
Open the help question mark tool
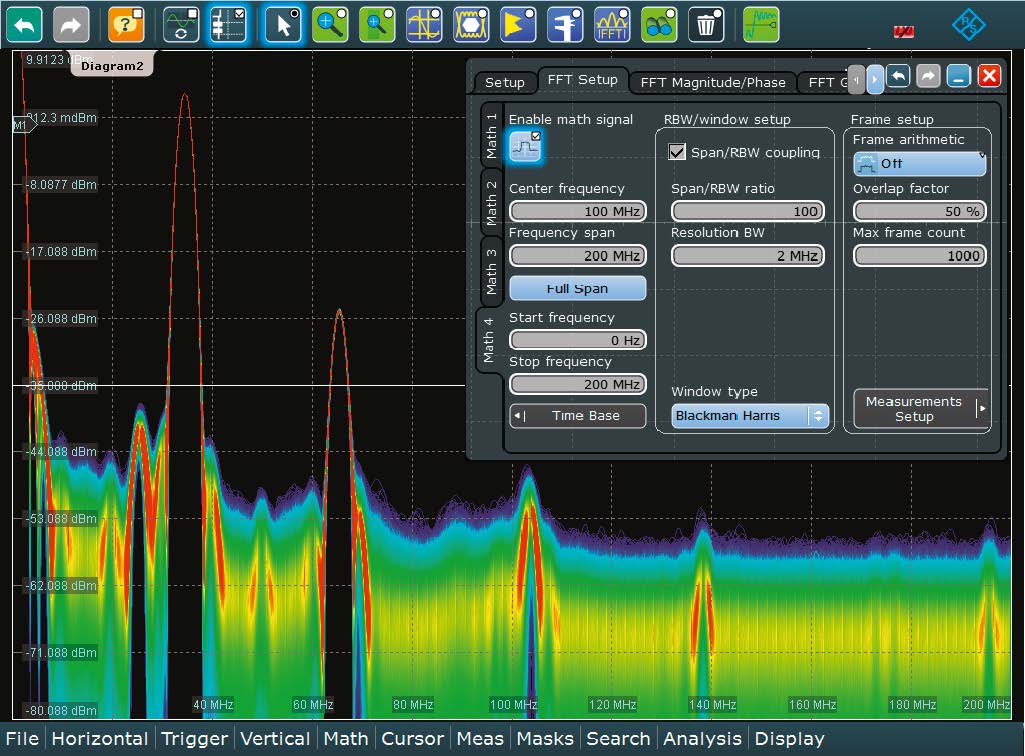pyautogui.click(x=126, y=23)
